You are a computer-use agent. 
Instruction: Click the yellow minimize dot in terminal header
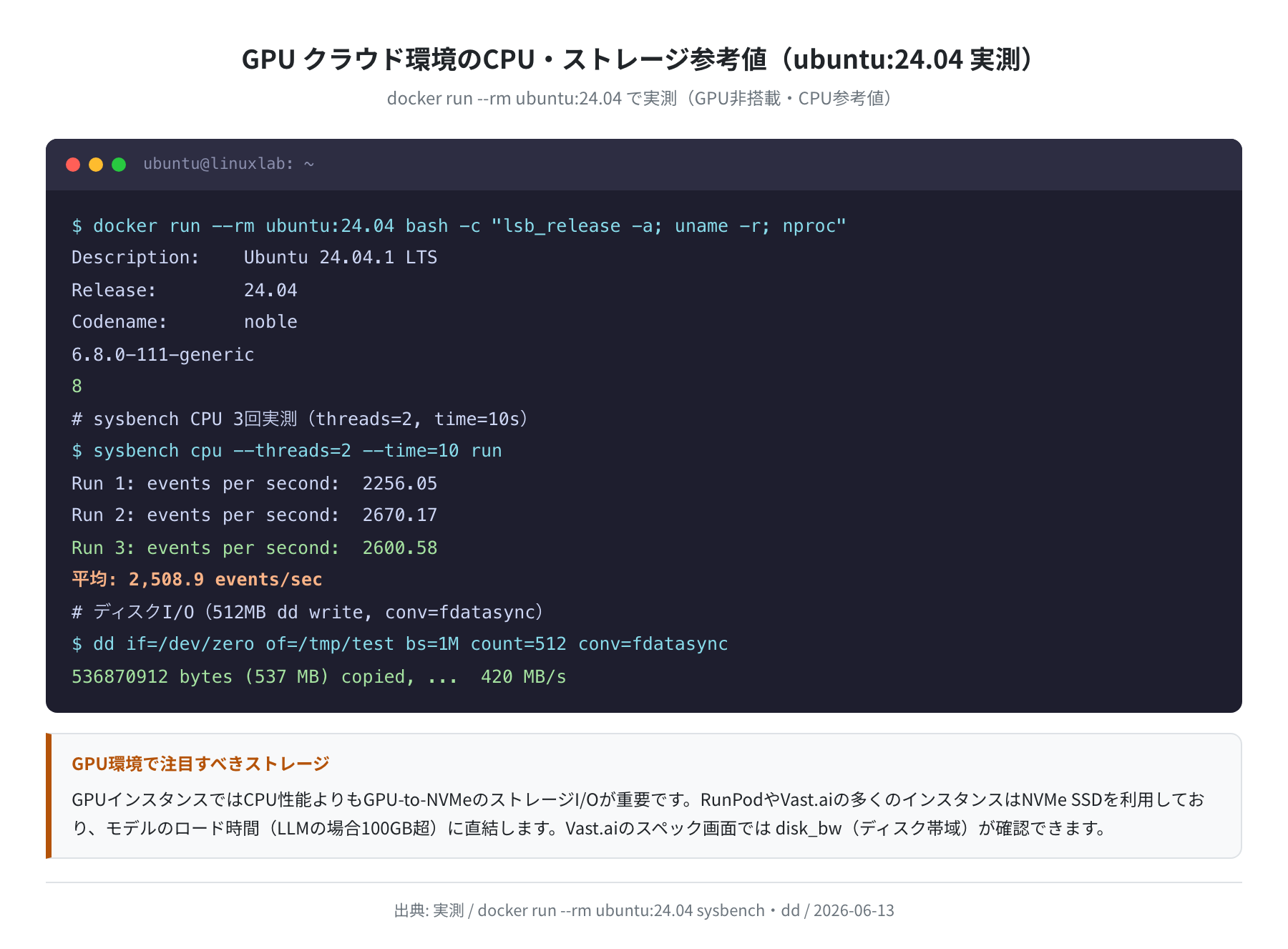click(96, 165)
